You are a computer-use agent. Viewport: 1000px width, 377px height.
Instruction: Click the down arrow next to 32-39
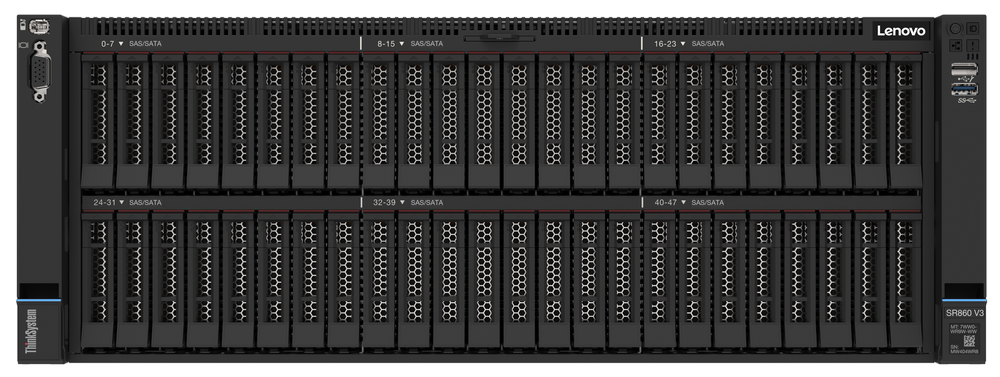(402, 202)
